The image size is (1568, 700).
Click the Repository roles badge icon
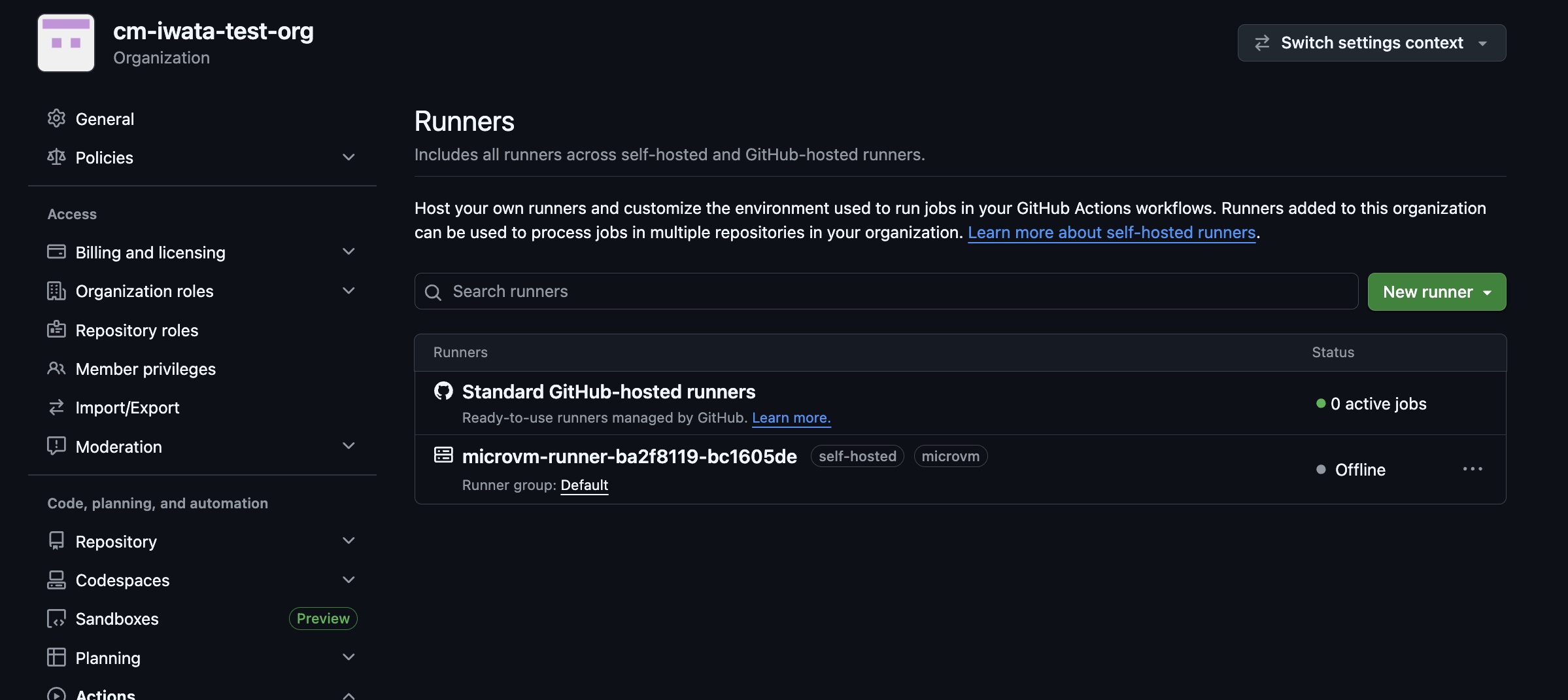coord(56,329)
